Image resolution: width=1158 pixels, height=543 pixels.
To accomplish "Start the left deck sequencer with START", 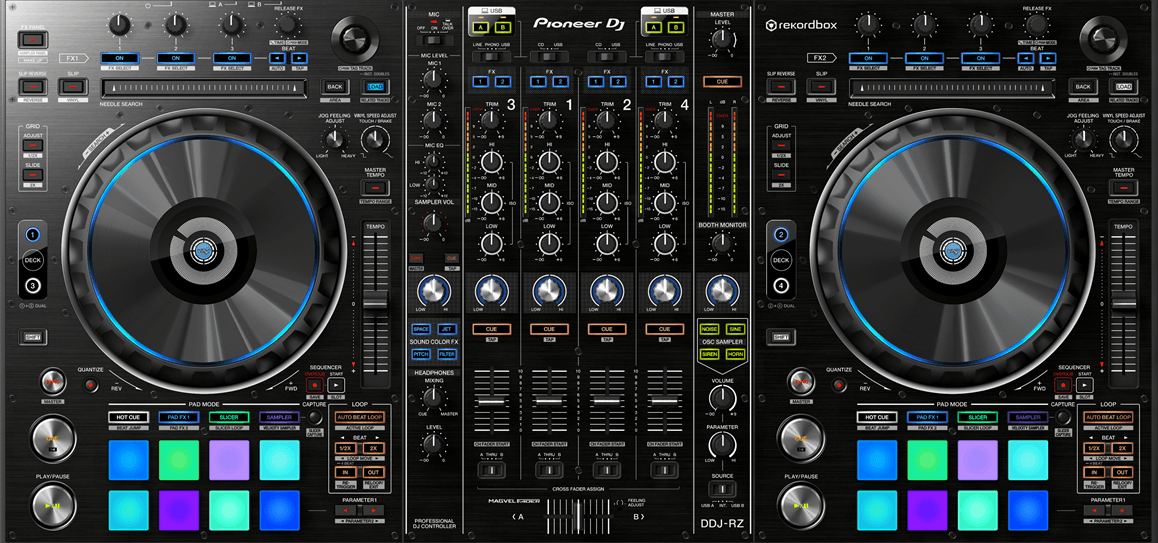I will (336, 385).
